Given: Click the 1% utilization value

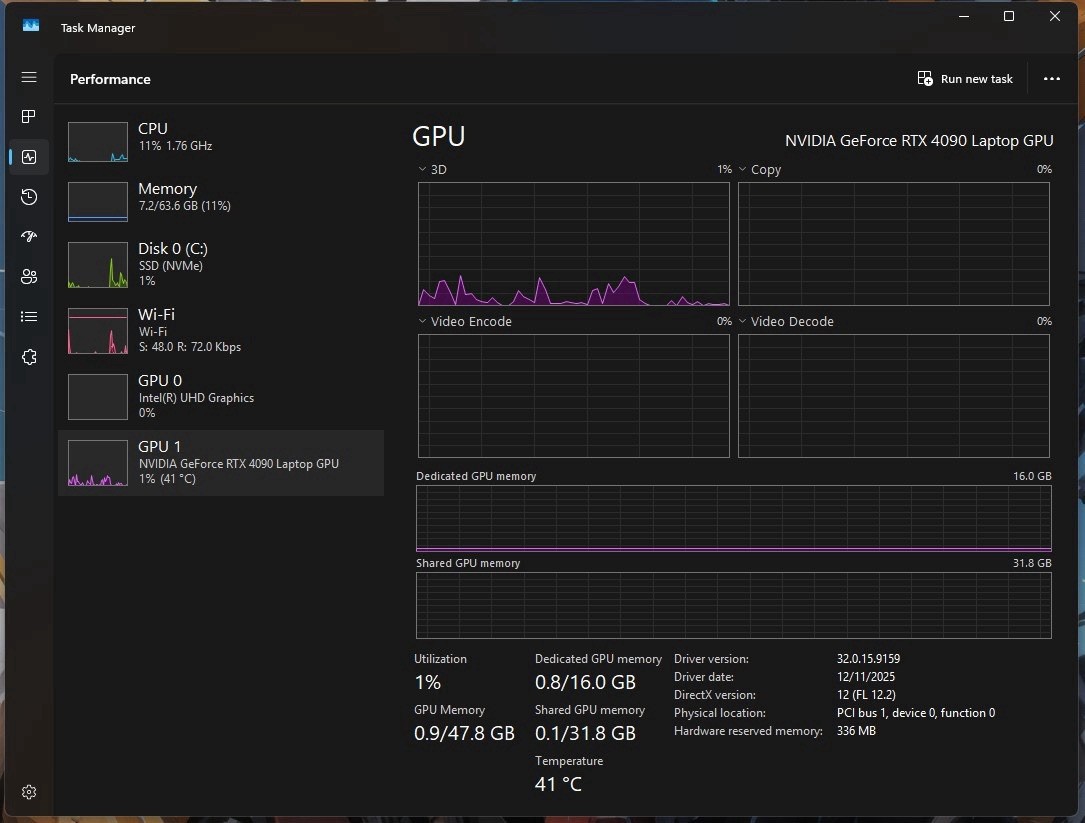Looking at the screenshot, I should pos(428,682).
